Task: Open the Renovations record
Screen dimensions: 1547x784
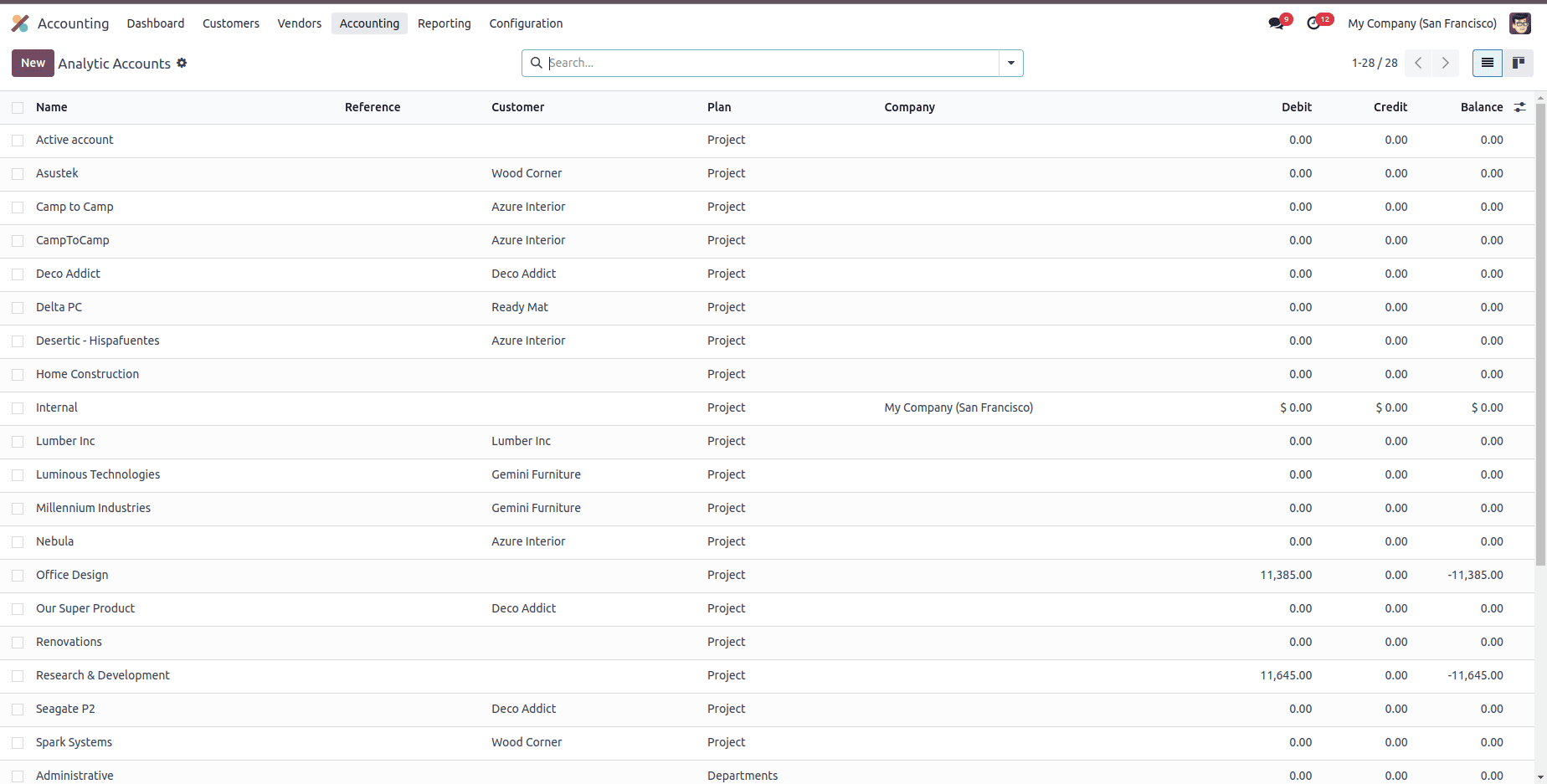Action: tap(69, 642)
